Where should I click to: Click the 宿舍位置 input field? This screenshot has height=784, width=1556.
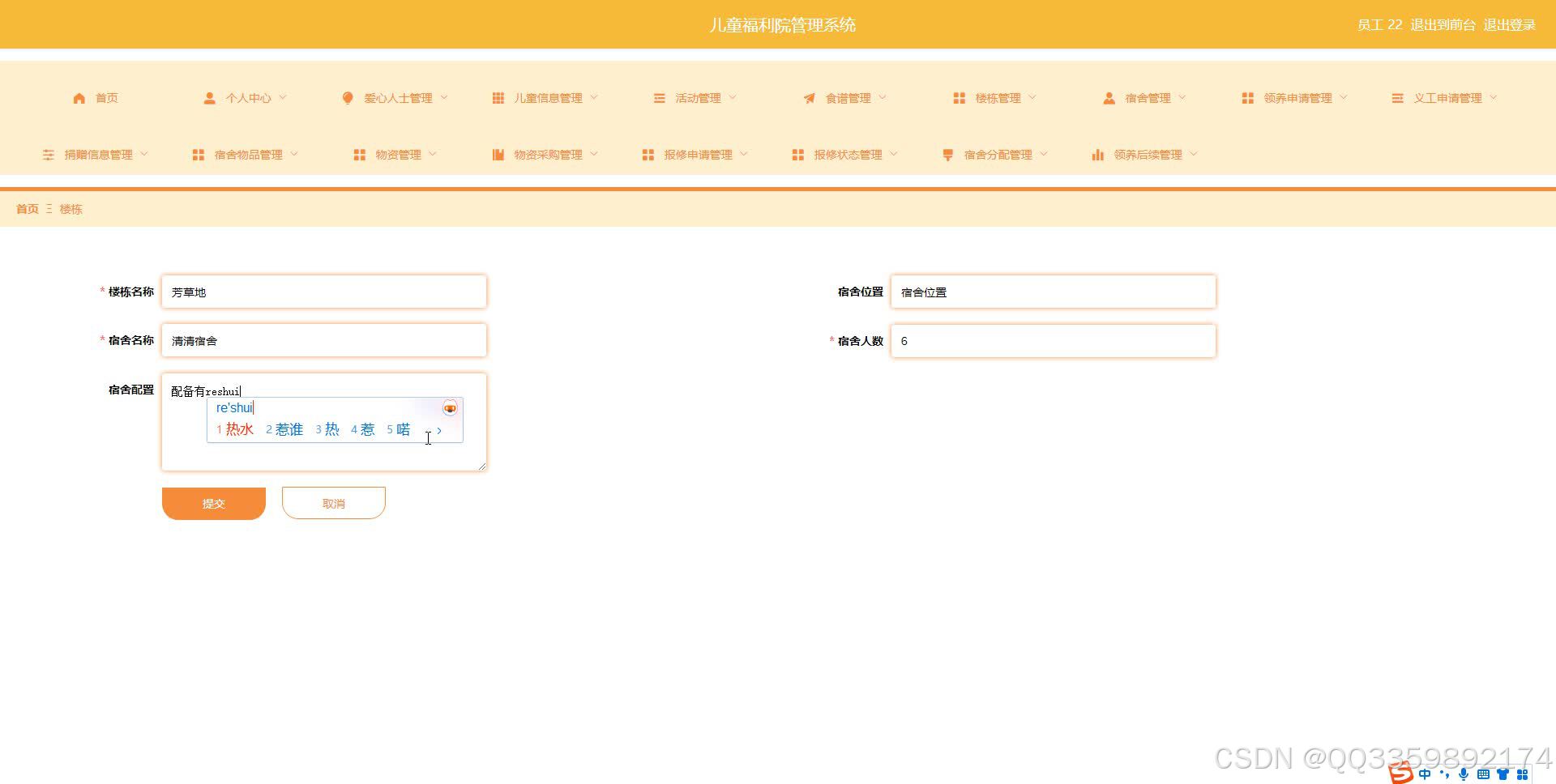click(x=1054, y=292)
